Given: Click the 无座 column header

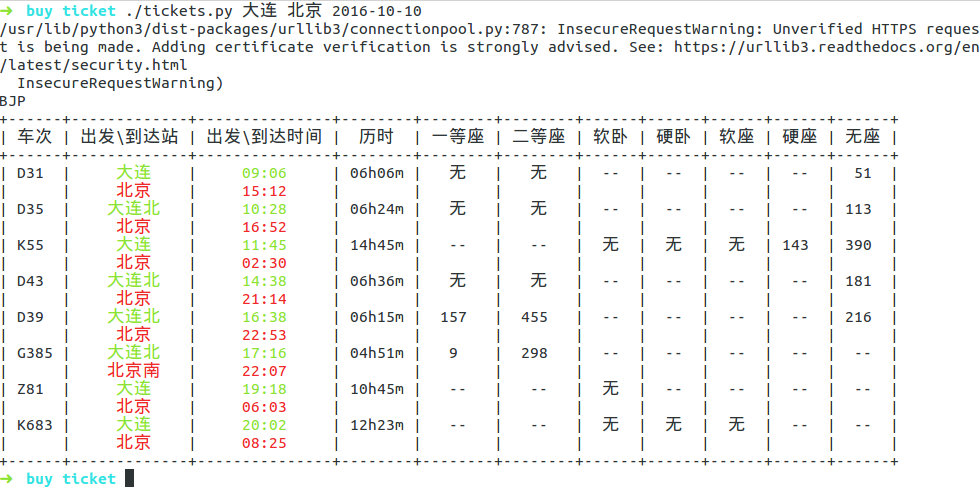Looking at the screenshot, I should coord(862,136).
